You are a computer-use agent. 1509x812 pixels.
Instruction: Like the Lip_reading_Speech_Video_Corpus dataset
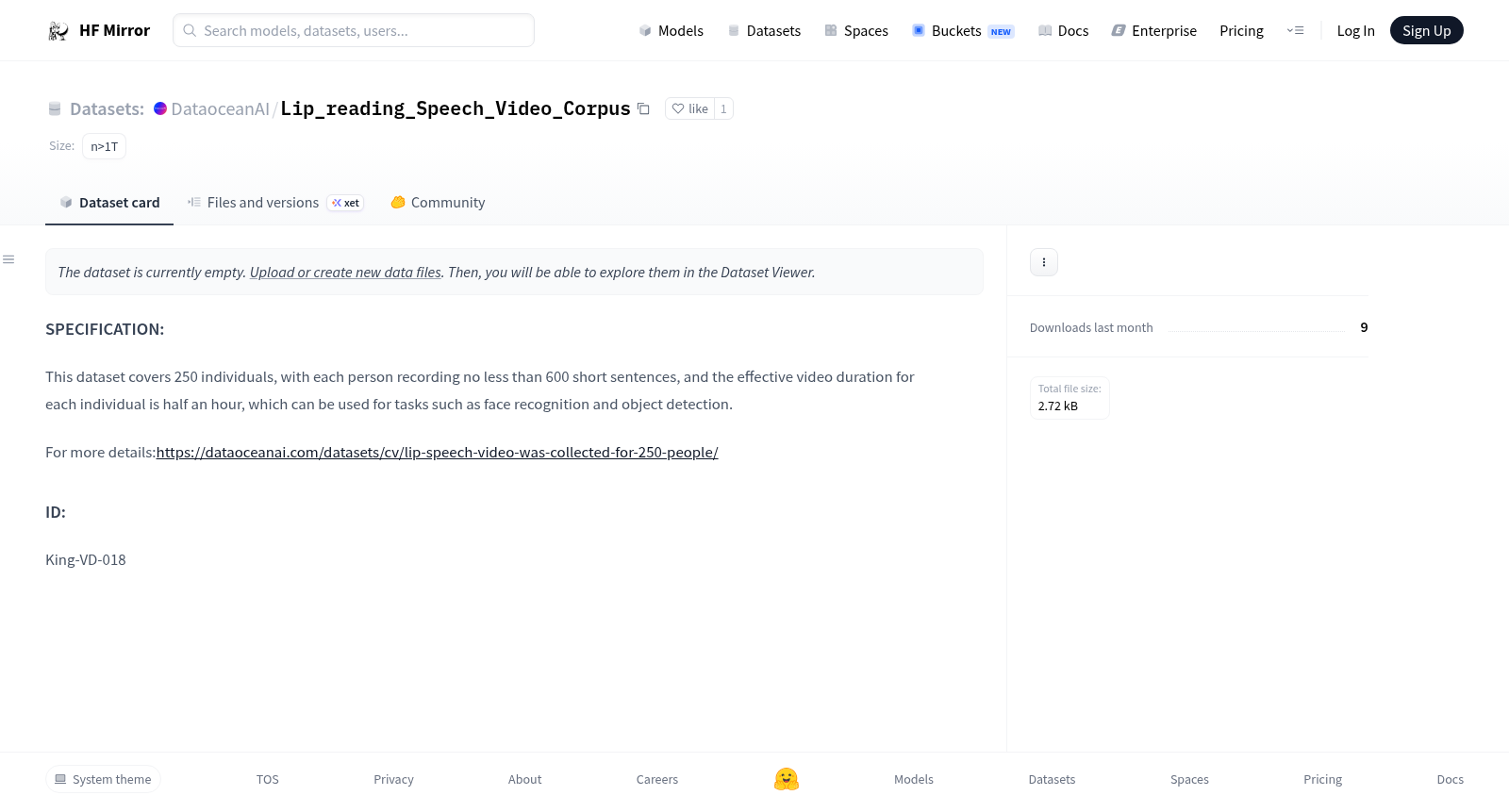tap(689, 108)
